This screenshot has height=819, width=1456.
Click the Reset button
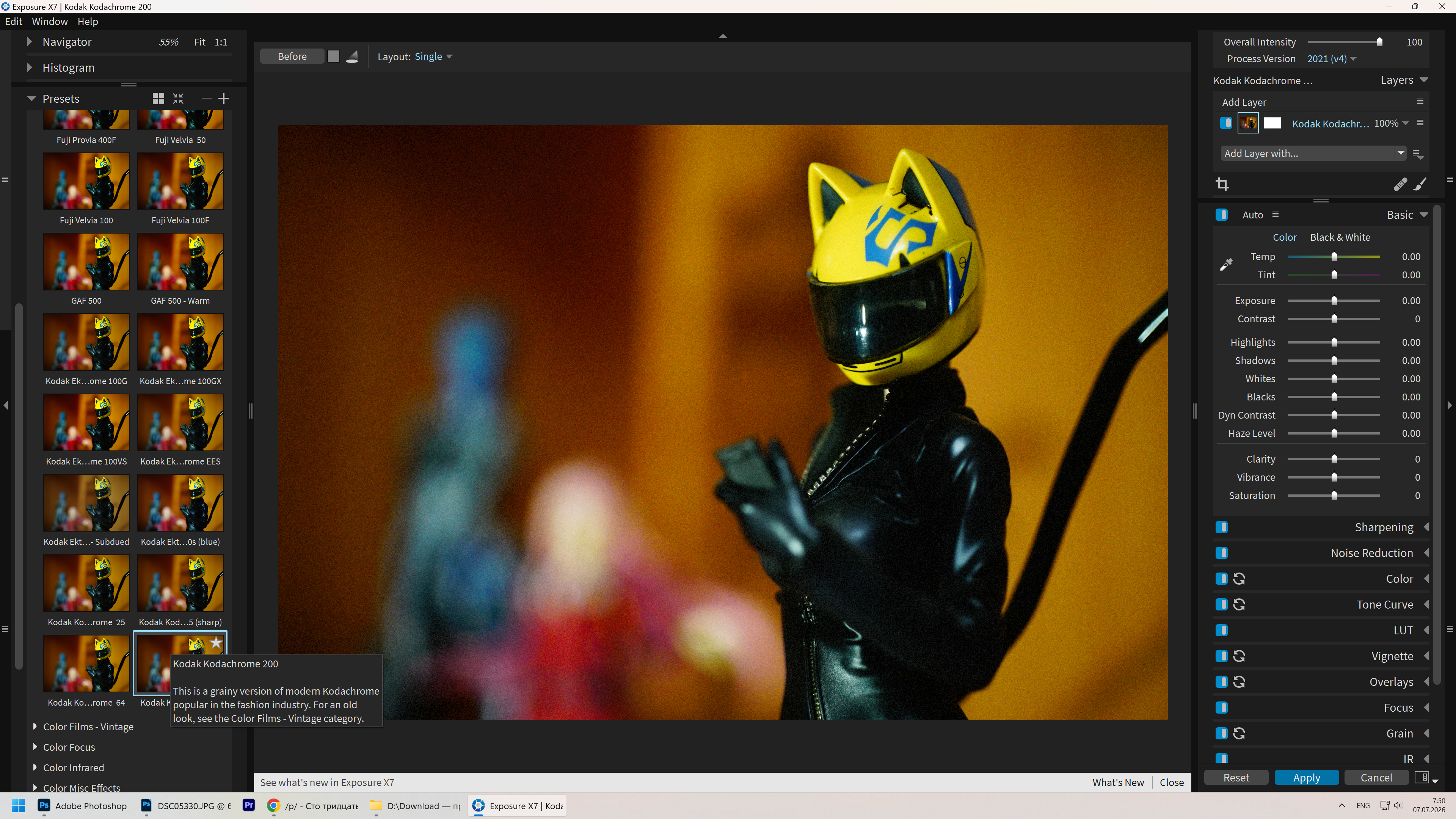click(x=1236, y=778)
